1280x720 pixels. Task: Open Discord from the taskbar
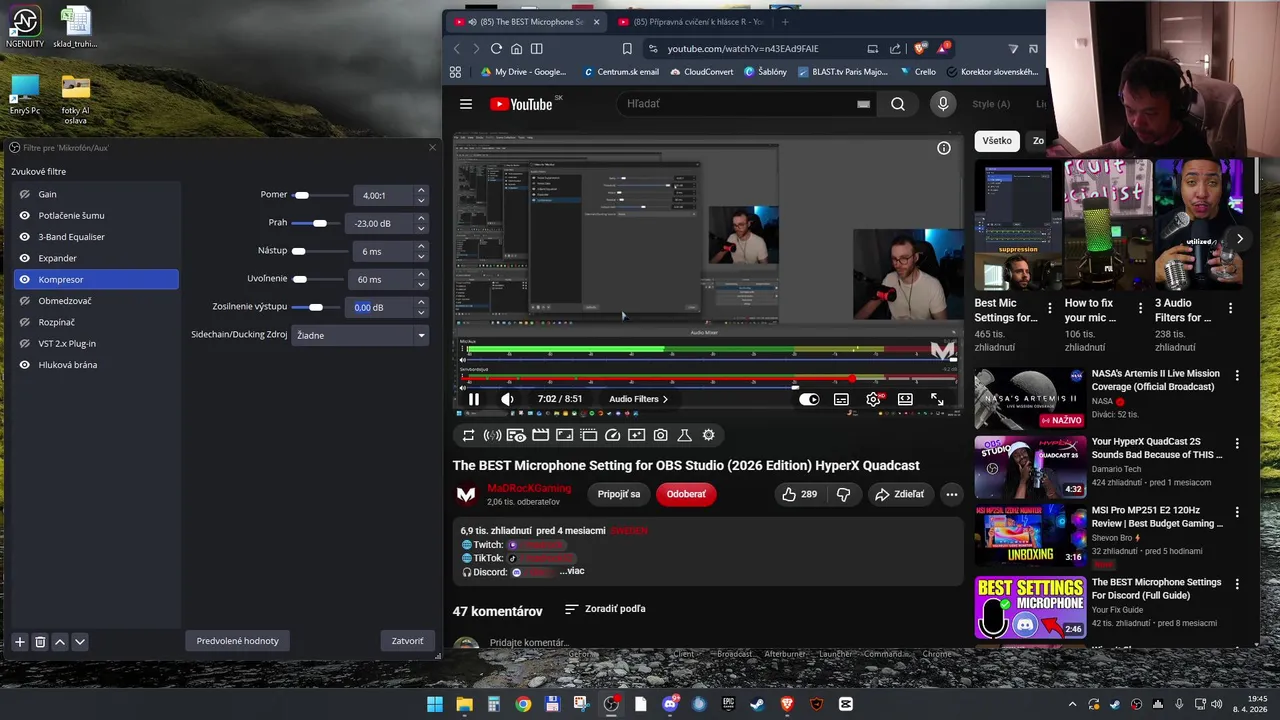tap(670, 704)
